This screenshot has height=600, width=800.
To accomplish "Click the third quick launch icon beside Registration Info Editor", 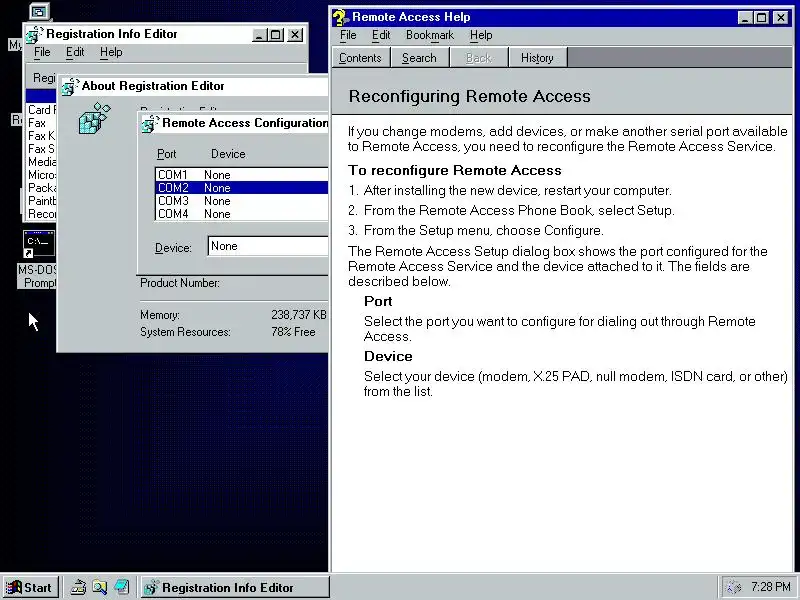I will [121, 588].
